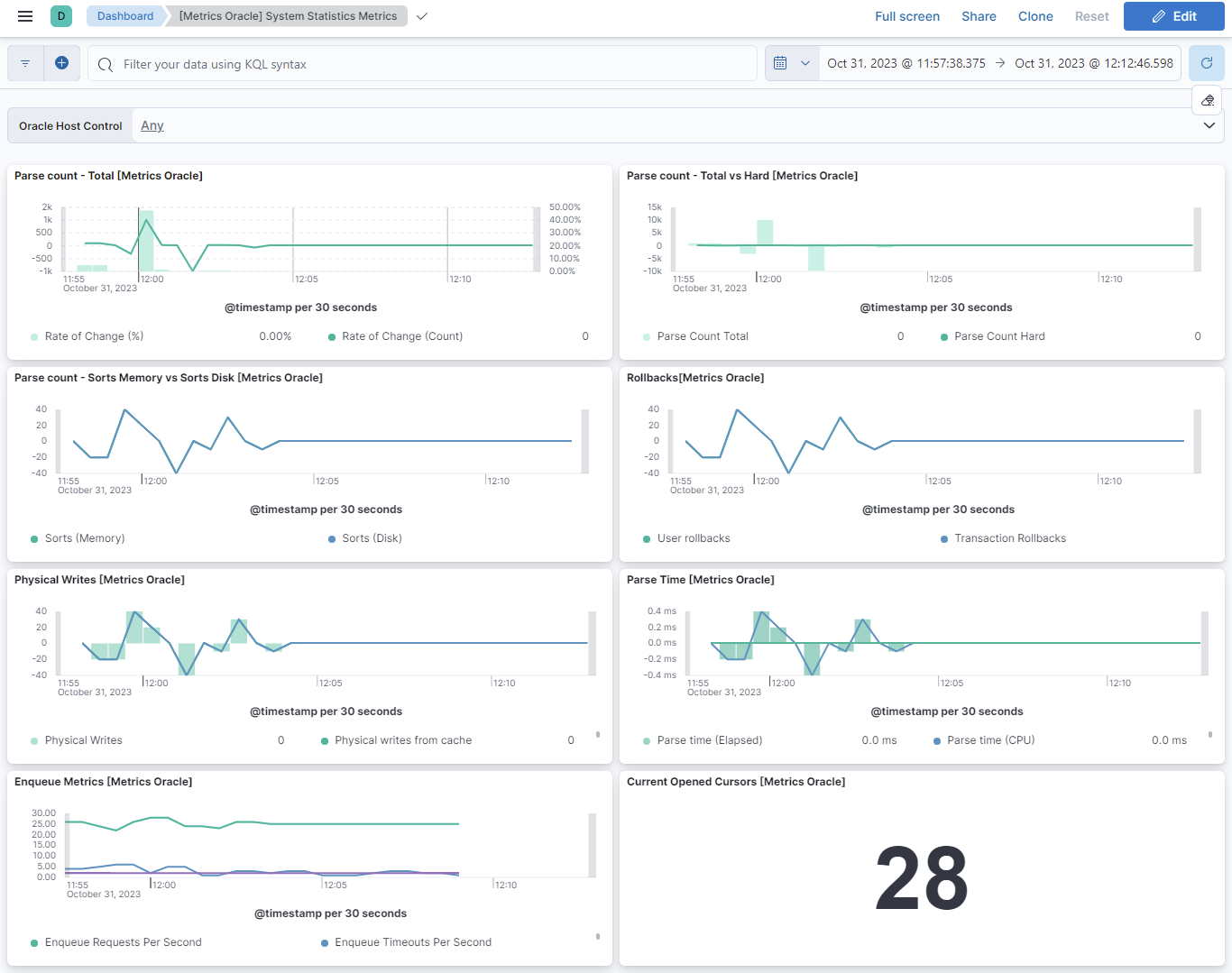Open the filter options menu icon

pyautogui.click(x=25, y=63)
